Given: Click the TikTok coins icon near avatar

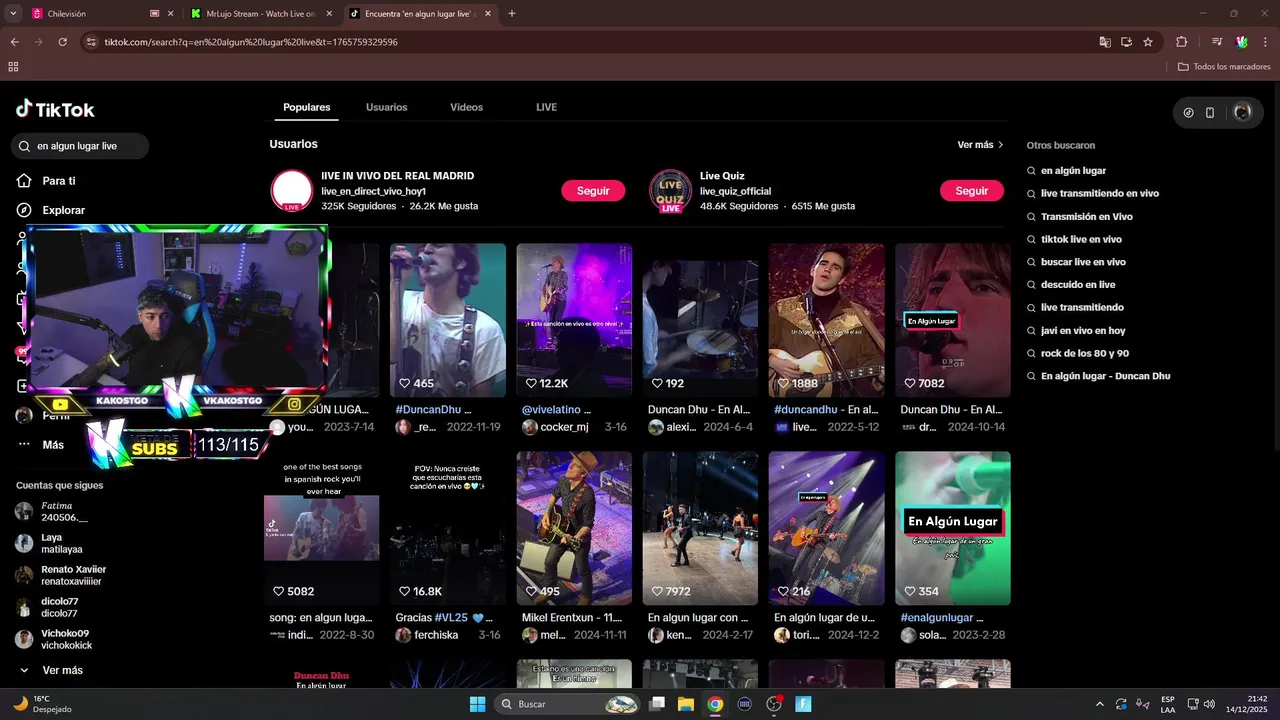Looking at the screenshot, I should (x=1188, y=113).
